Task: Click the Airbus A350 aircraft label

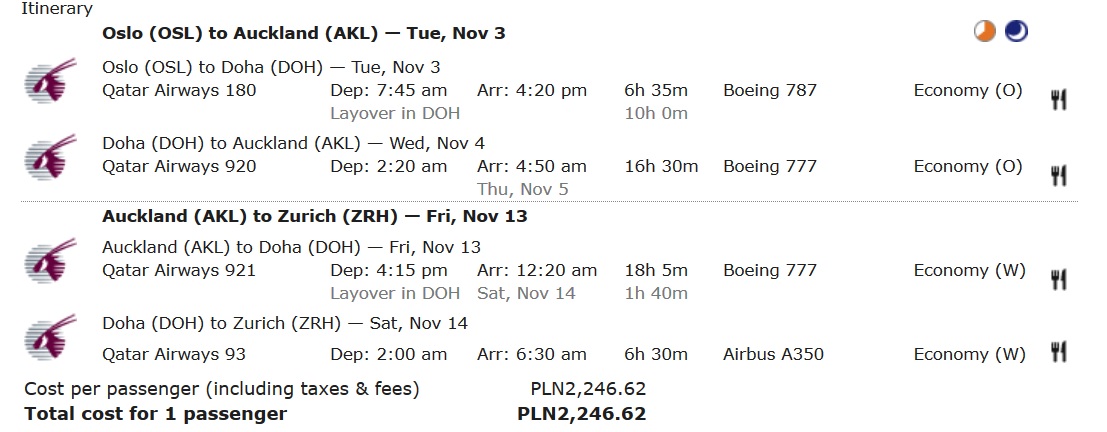Action: 773,354
